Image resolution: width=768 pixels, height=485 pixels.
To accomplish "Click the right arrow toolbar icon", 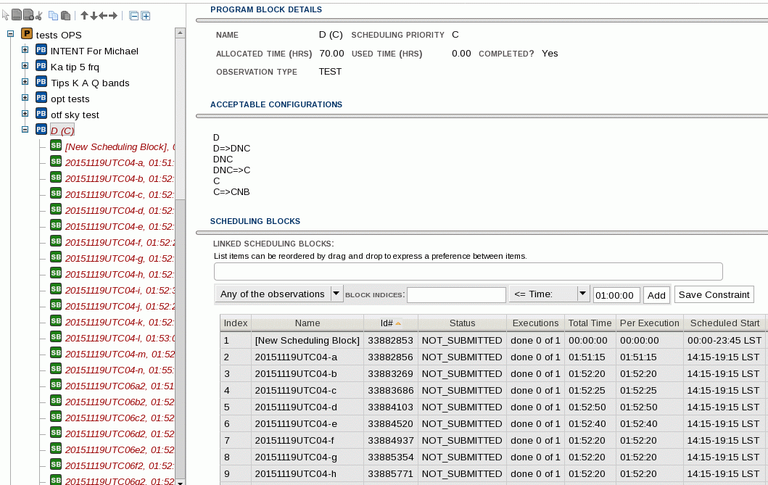I will (x=114, y=16).
